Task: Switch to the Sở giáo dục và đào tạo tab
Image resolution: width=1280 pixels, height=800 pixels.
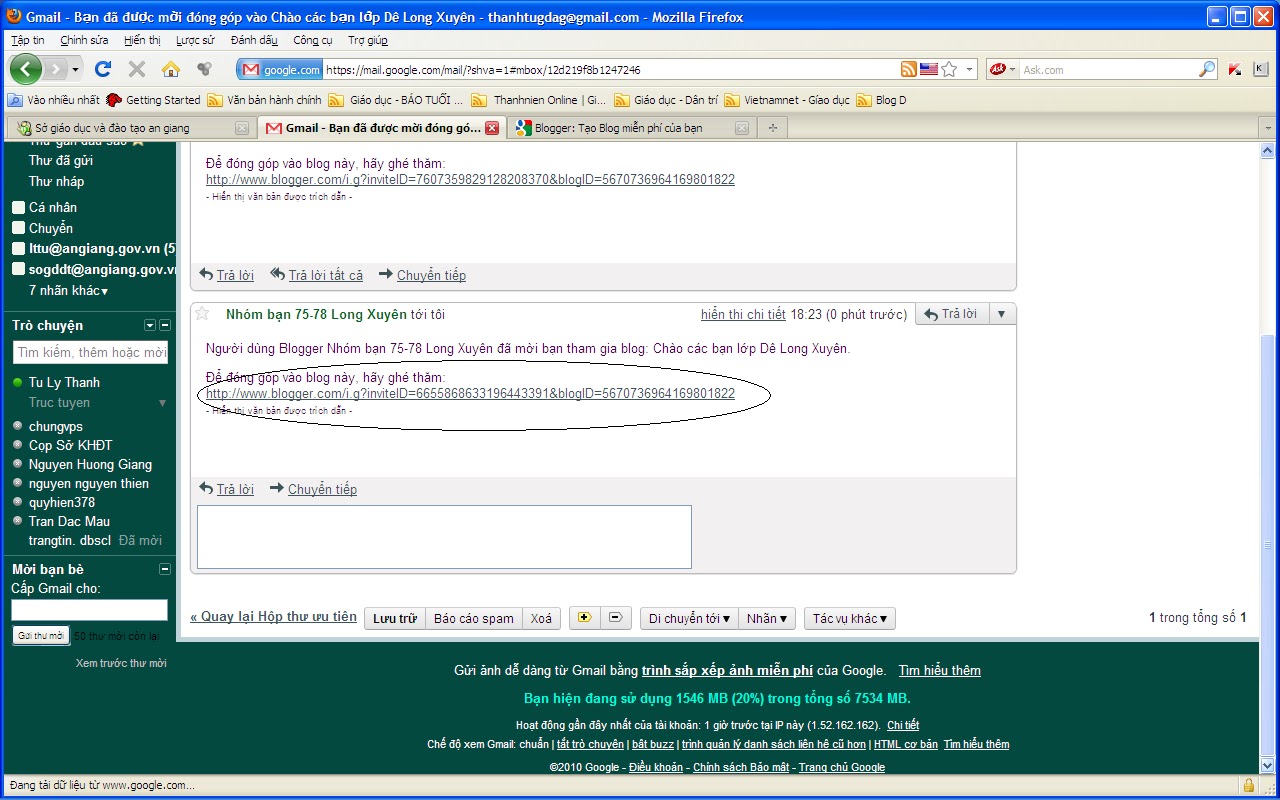Action: click(x=130, y=128)
